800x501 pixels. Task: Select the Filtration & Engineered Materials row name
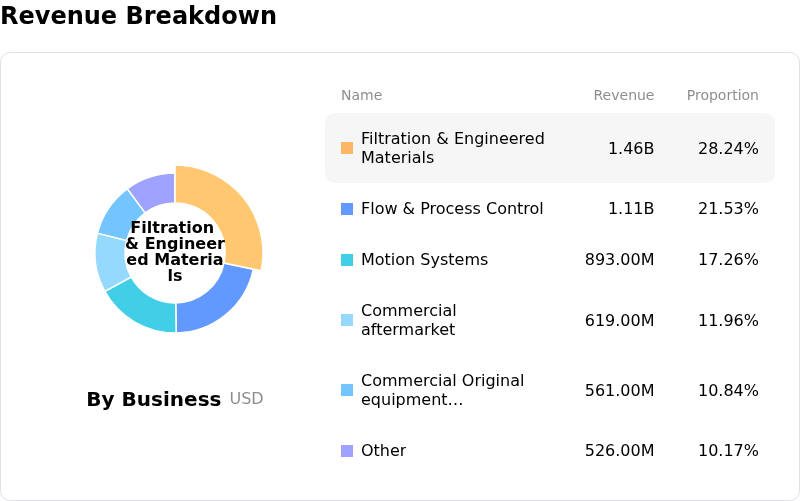(452, 148)
